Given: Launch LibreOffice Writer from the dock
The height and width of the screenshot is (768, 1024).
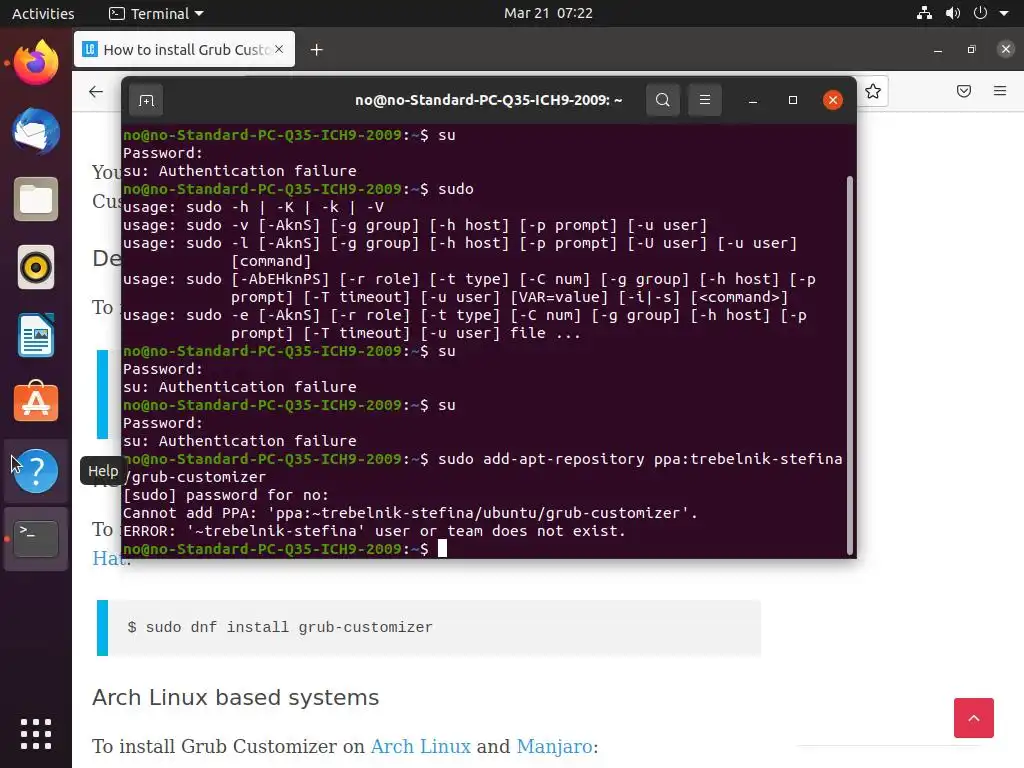Looking at the screenshot, I should click(36, 335).
